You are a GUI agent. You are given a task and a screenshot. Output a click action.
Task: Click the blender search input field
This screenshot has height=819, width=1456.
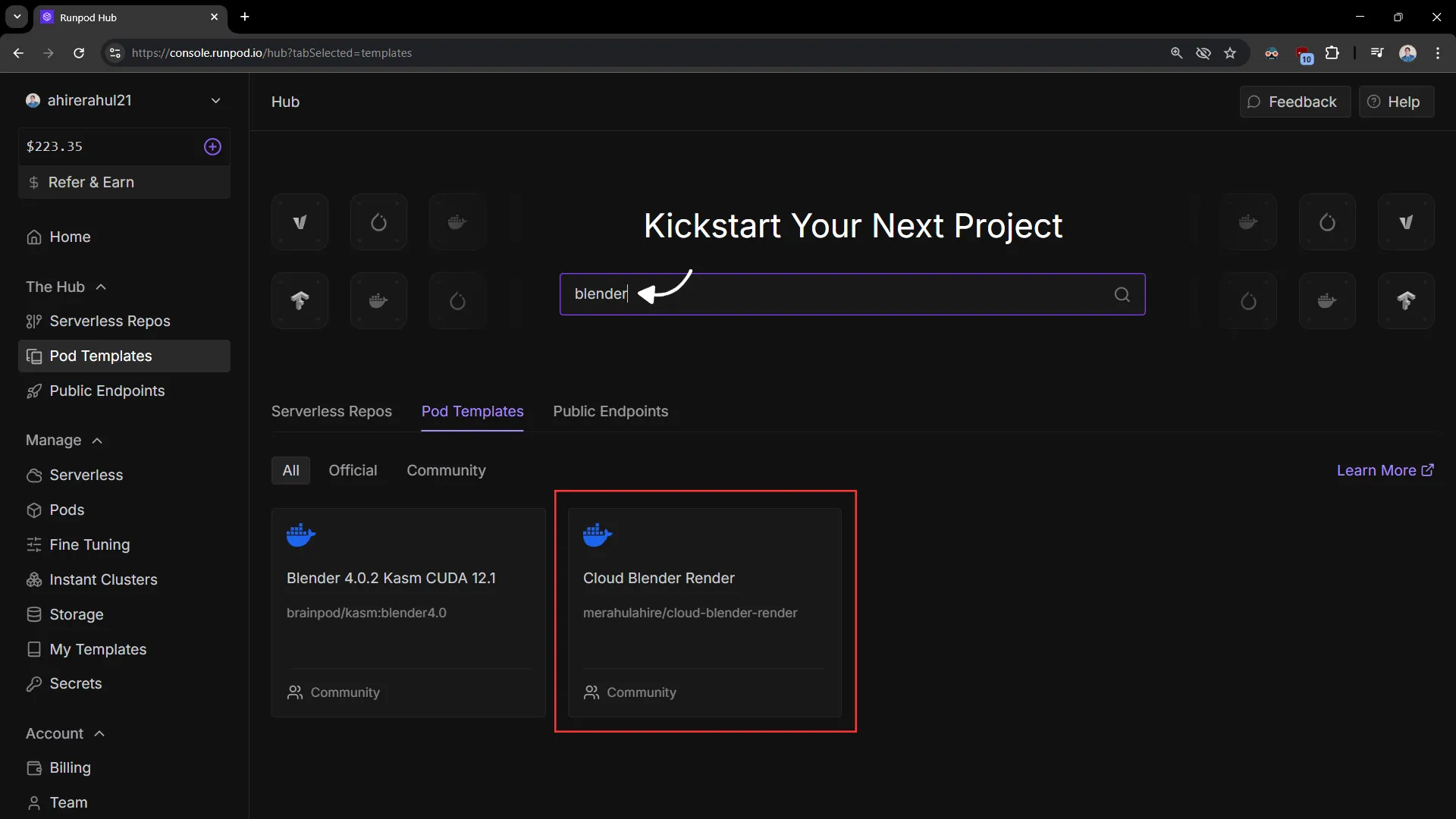point(834,294)
